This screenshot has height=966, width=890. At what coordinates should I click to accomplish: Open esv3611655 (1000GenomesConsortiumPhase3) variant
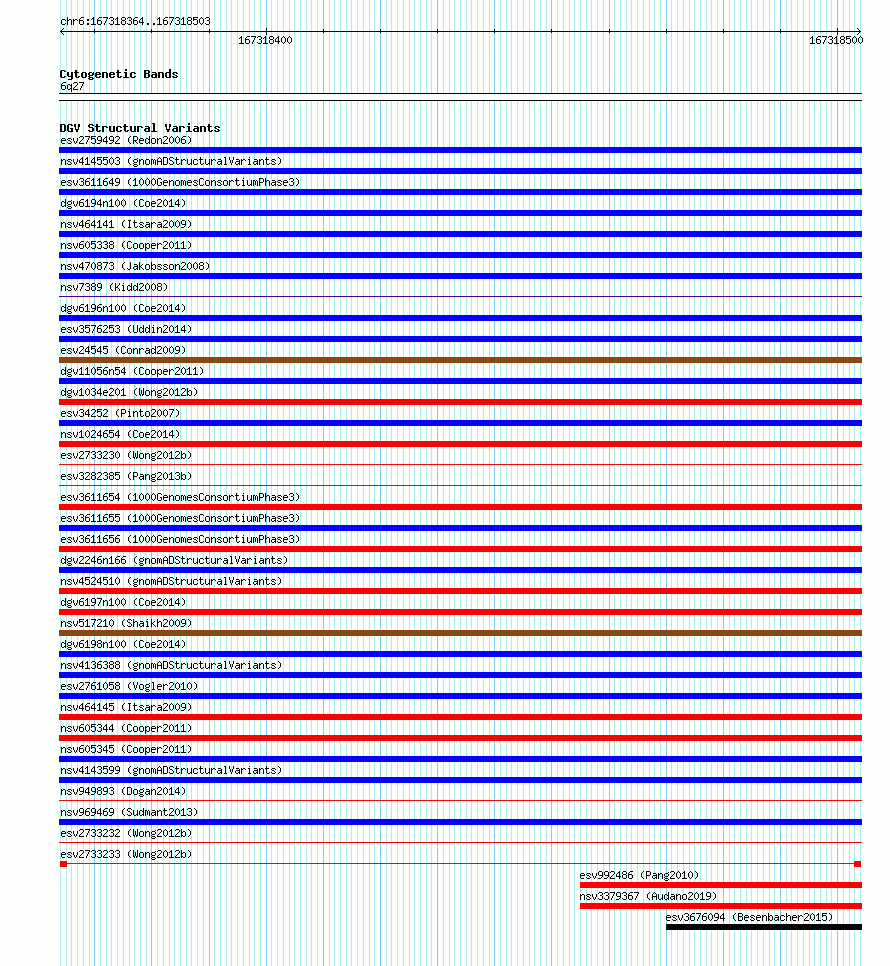(x=180, y=518)
